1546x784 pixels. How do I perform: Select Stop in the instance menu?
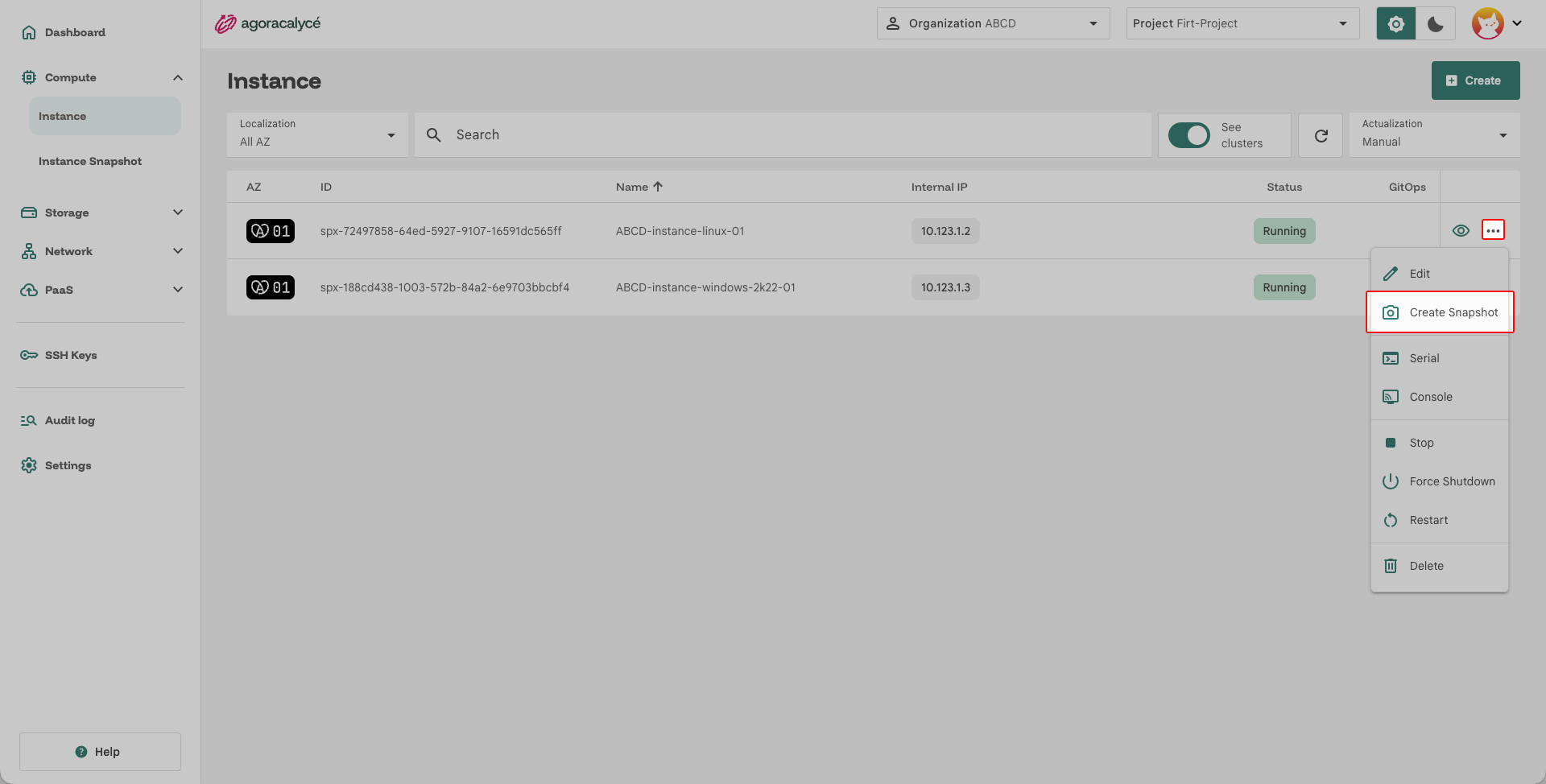tap(1440, 443)
